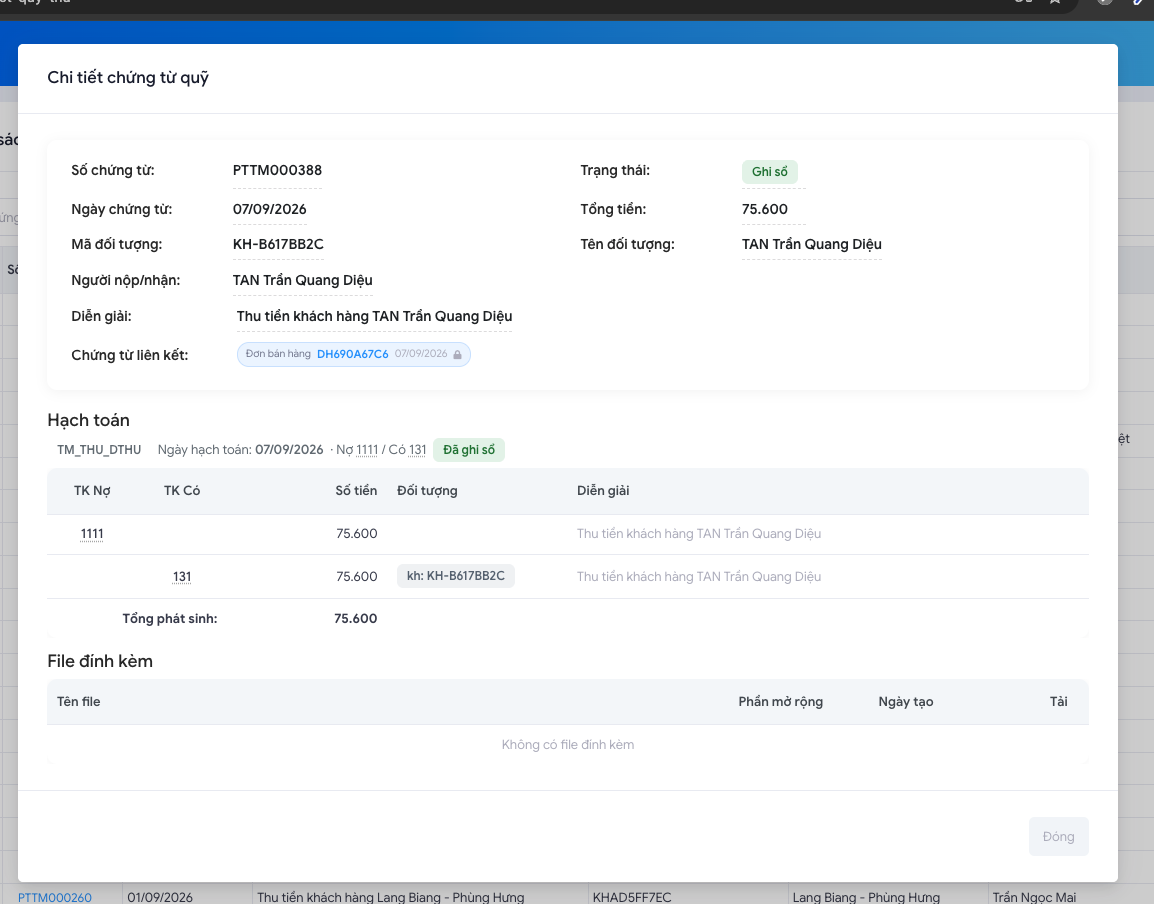The width and height of the screenshot is (1154, 904).
Task: Click the lock icon on linked order chip
Action: coord(457,355)
